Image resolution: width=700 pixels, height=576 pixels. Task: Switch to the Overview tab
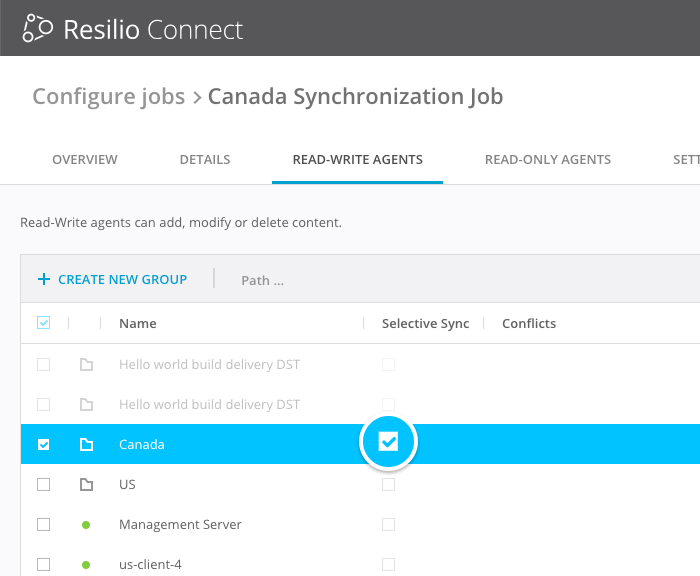pyautogui.click(x=85, y=159)
